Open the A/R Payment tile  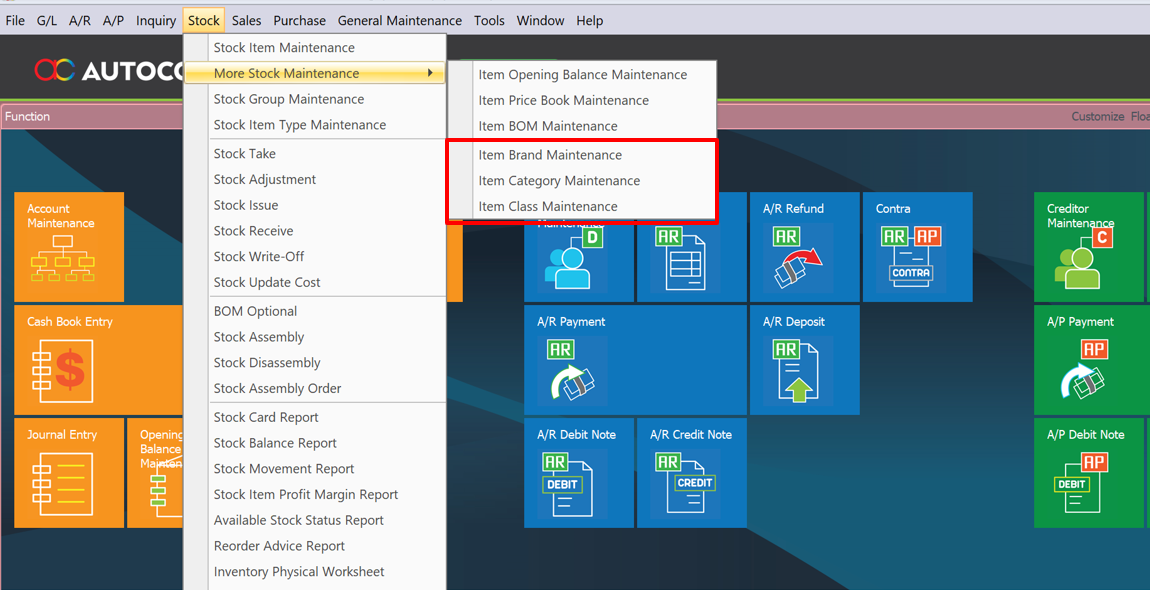[635, 360]
